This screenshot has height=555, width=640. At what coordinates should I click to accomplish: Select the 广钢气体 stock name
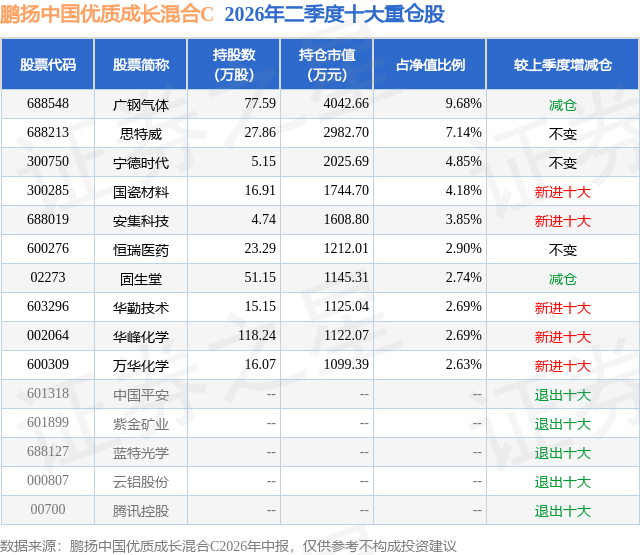(141, 105)
